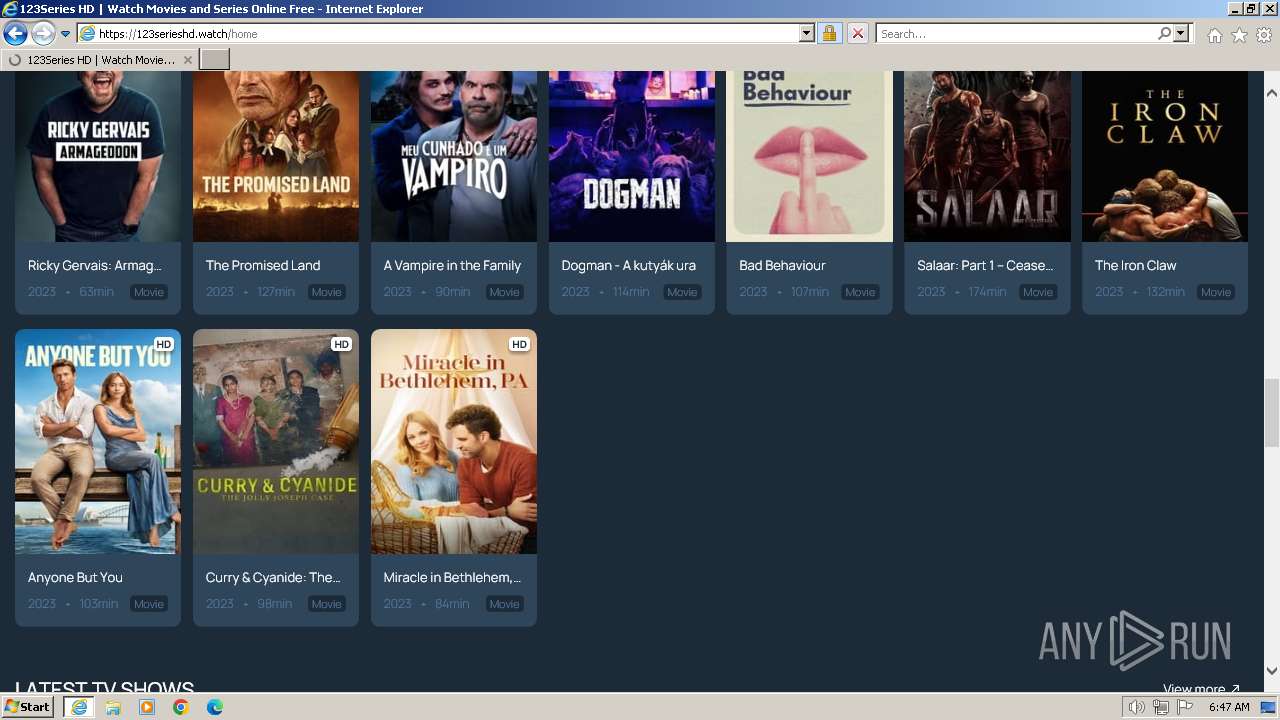Open Microsoft Edge taskbar icon

[215, 707]
